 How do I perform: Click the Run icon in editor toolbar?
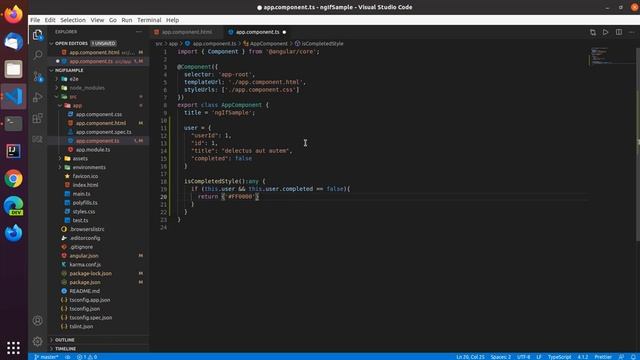(606, 32)
